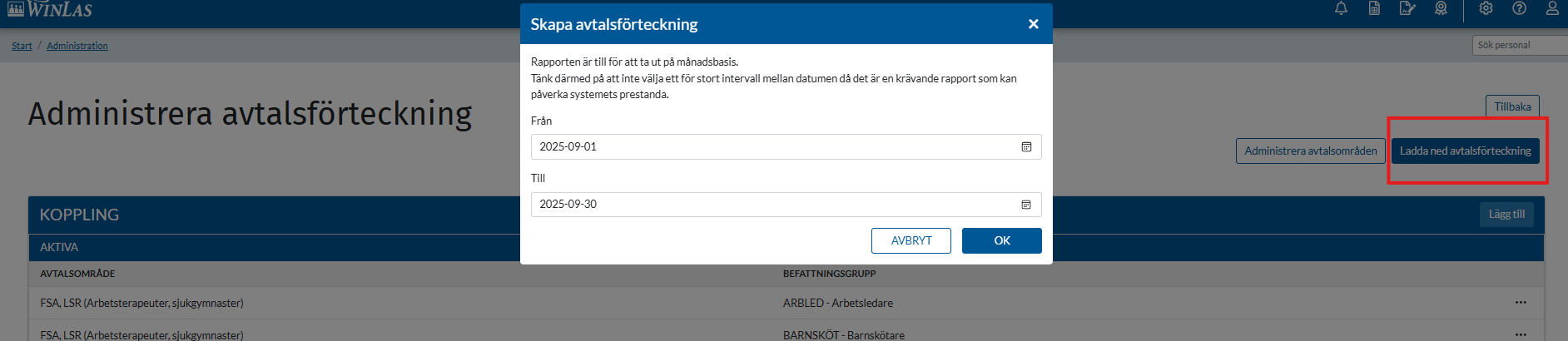Click the Sök personal search box
The image size is (1568, 341).
pos(1519,45)
